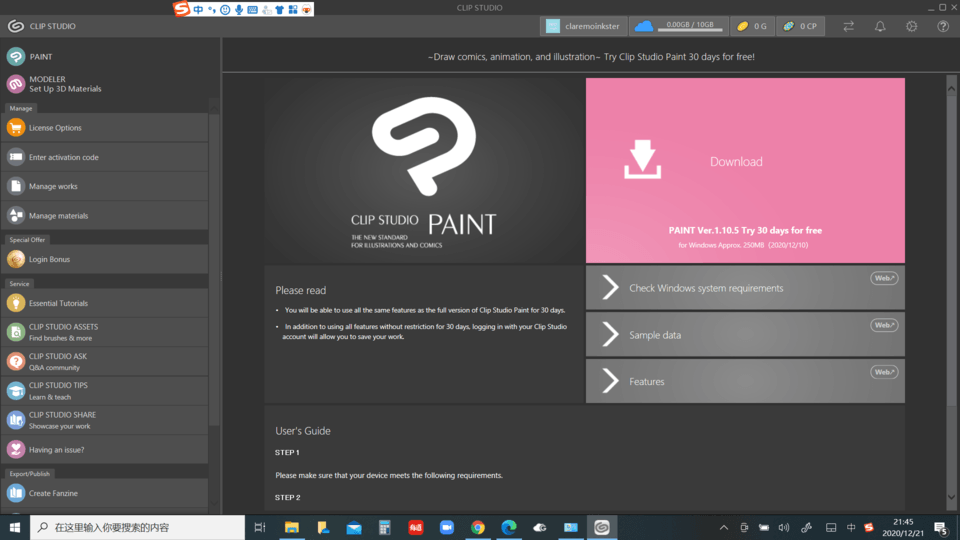Click the Sogou input toolbar microphone
The image size is (960, 540).
pyautogui.click(x=239, y=10)
